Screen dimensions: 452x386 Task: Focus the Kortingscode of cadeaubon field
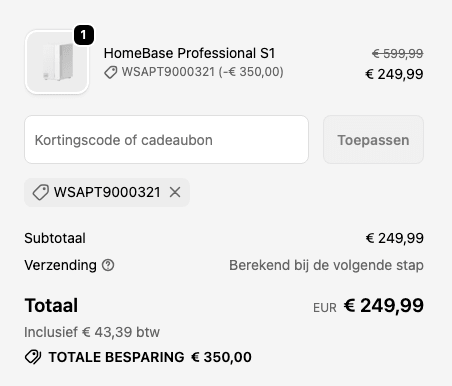click(166, 140)
